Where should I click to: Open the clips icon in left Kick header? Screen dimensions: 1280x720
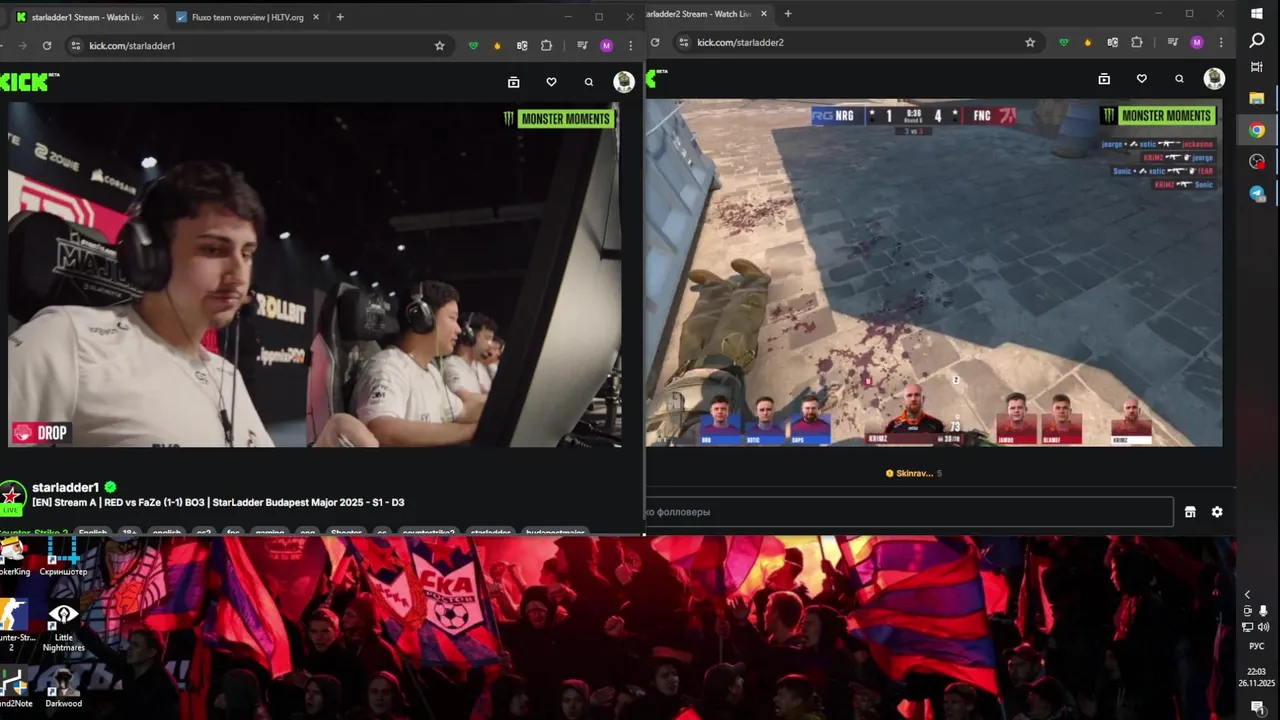pos(513,82)
